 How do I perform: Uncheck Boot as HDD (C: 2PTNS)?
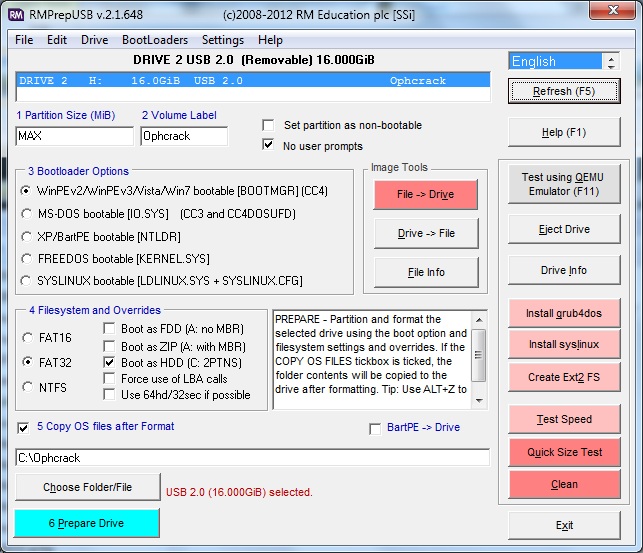click(109, 362)
